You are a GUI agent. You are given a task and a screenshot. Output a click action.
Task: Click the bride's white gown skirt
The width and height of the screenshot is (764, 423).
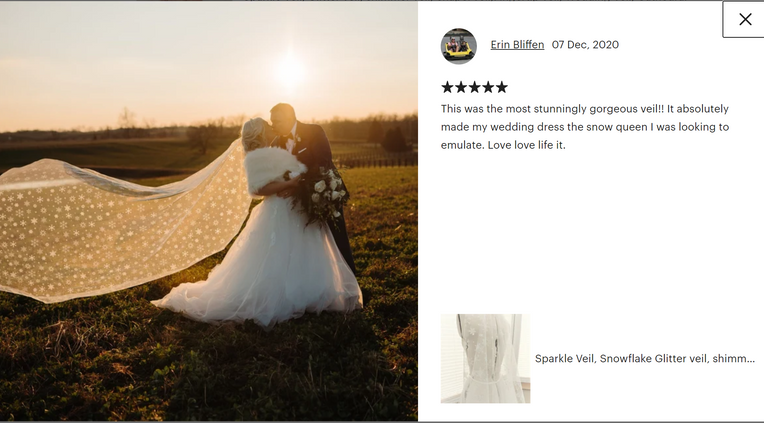click(263, 263)
